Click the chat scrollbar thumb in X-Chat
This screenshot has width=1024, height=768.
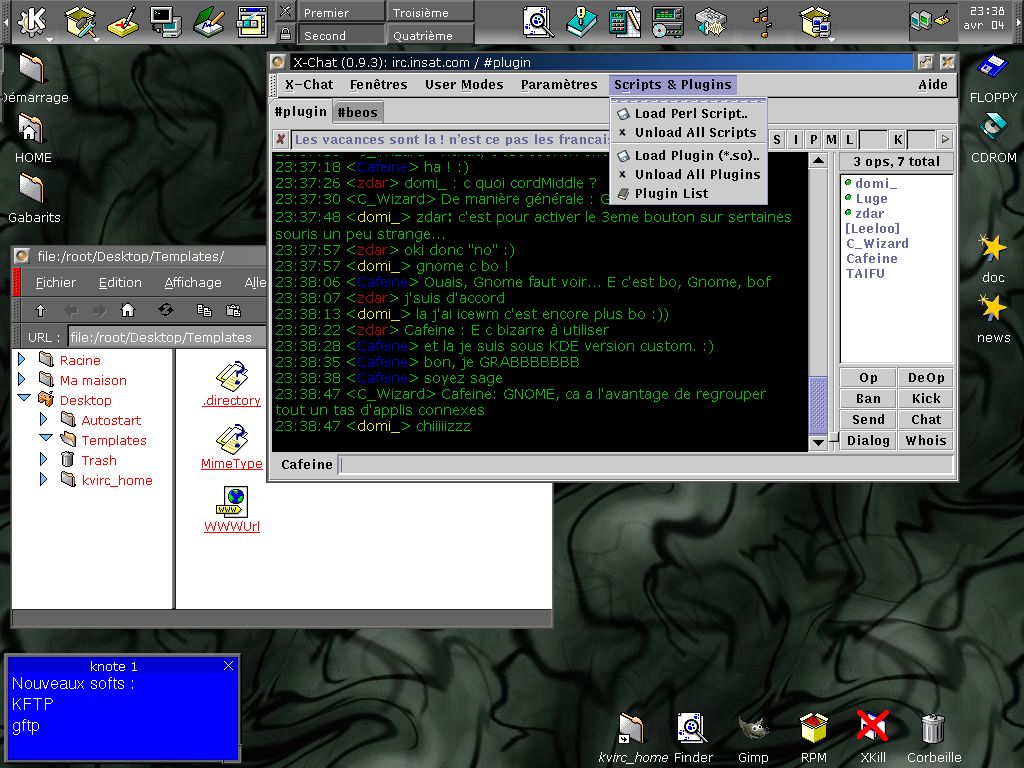point(818,405)
